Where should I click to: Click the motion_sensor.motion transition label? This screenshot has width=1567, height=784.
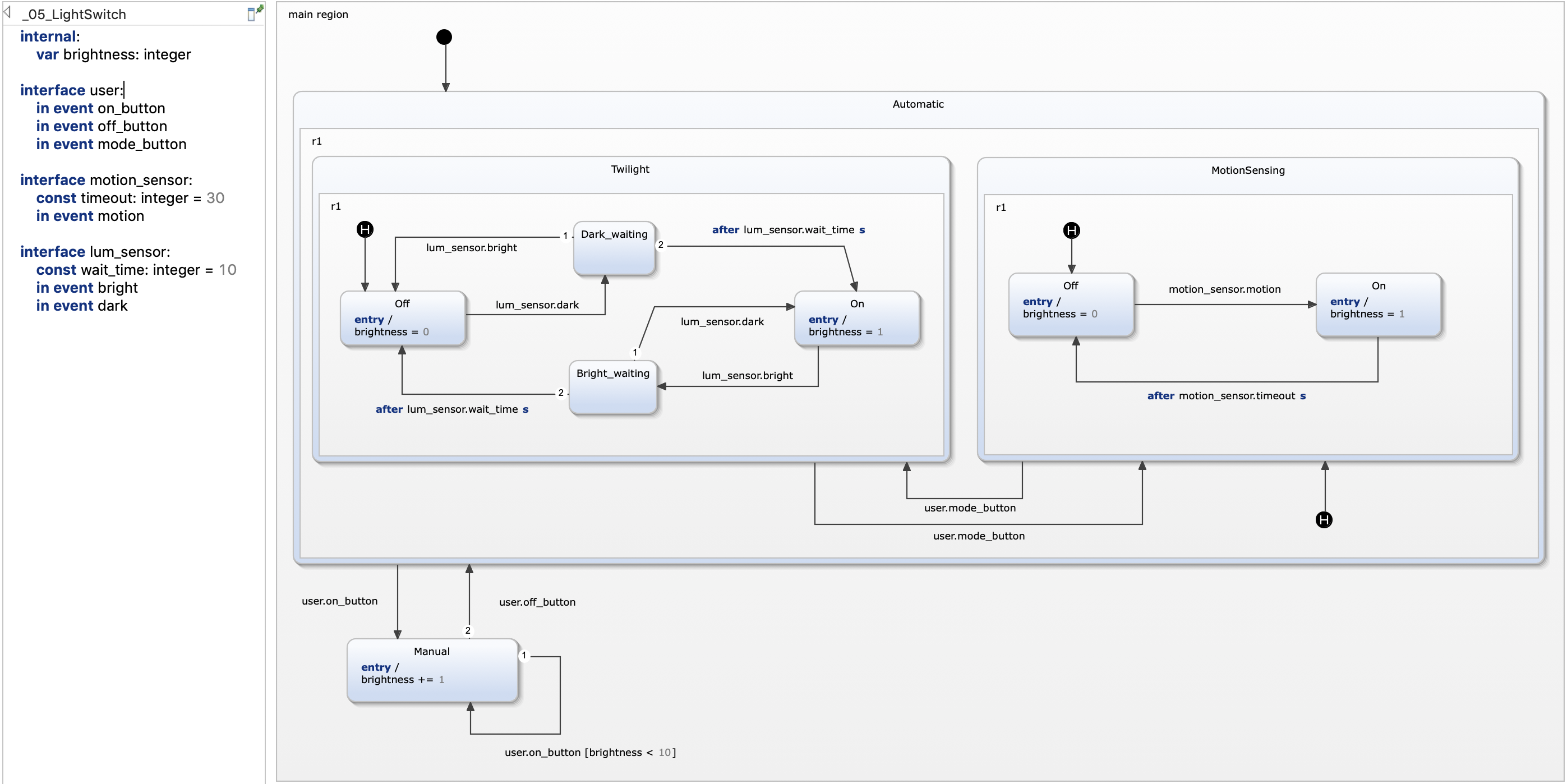point(1224,289)
